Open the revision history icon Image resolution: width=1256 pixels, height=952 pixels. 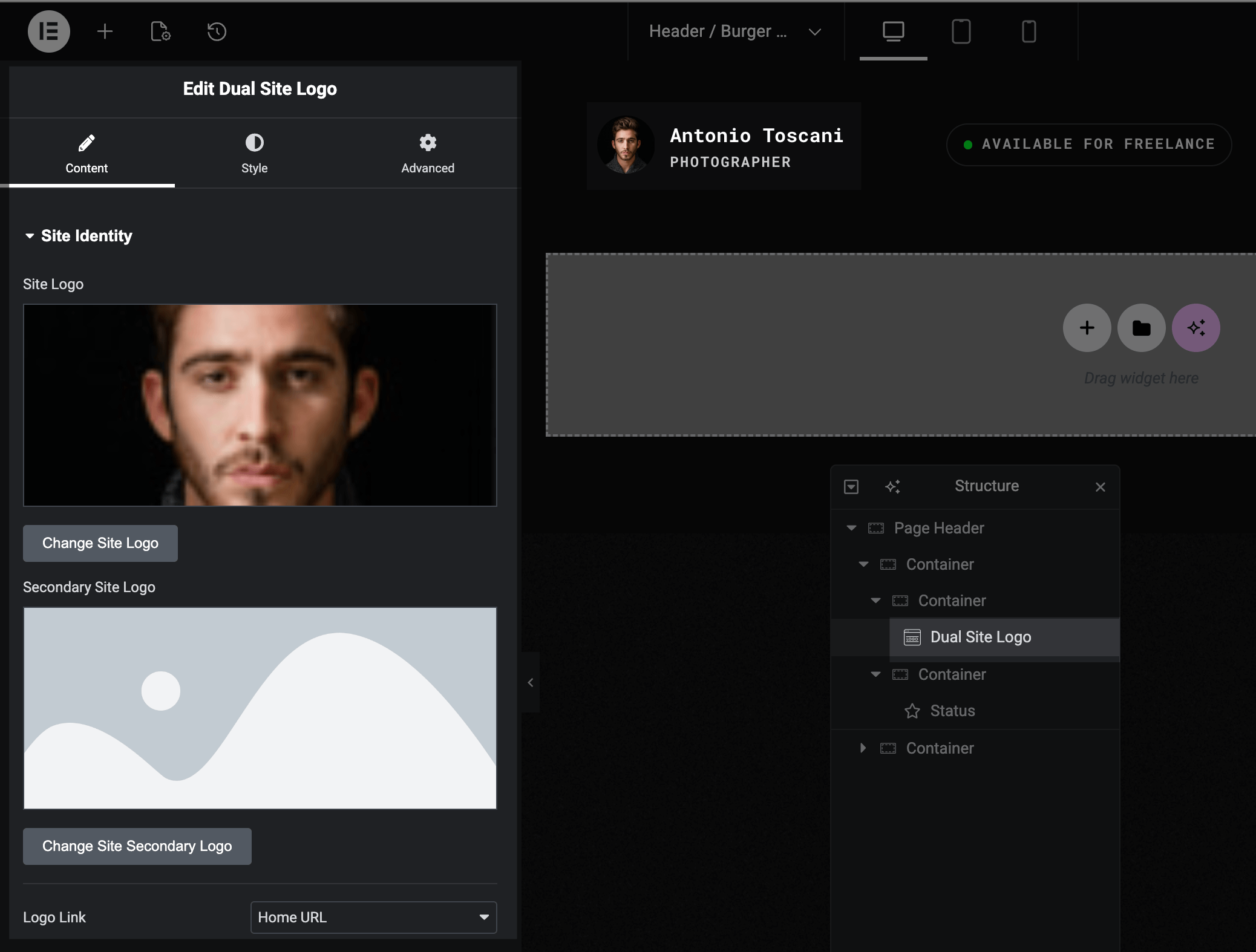click(x=217, y=31)
